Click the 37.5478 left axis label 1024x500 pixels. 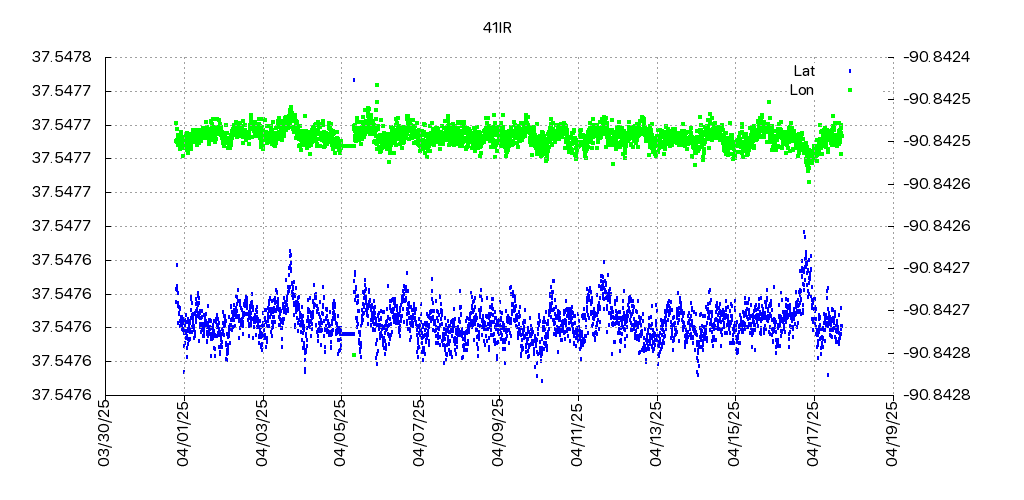pyautogui.click(x=62, y=57)
